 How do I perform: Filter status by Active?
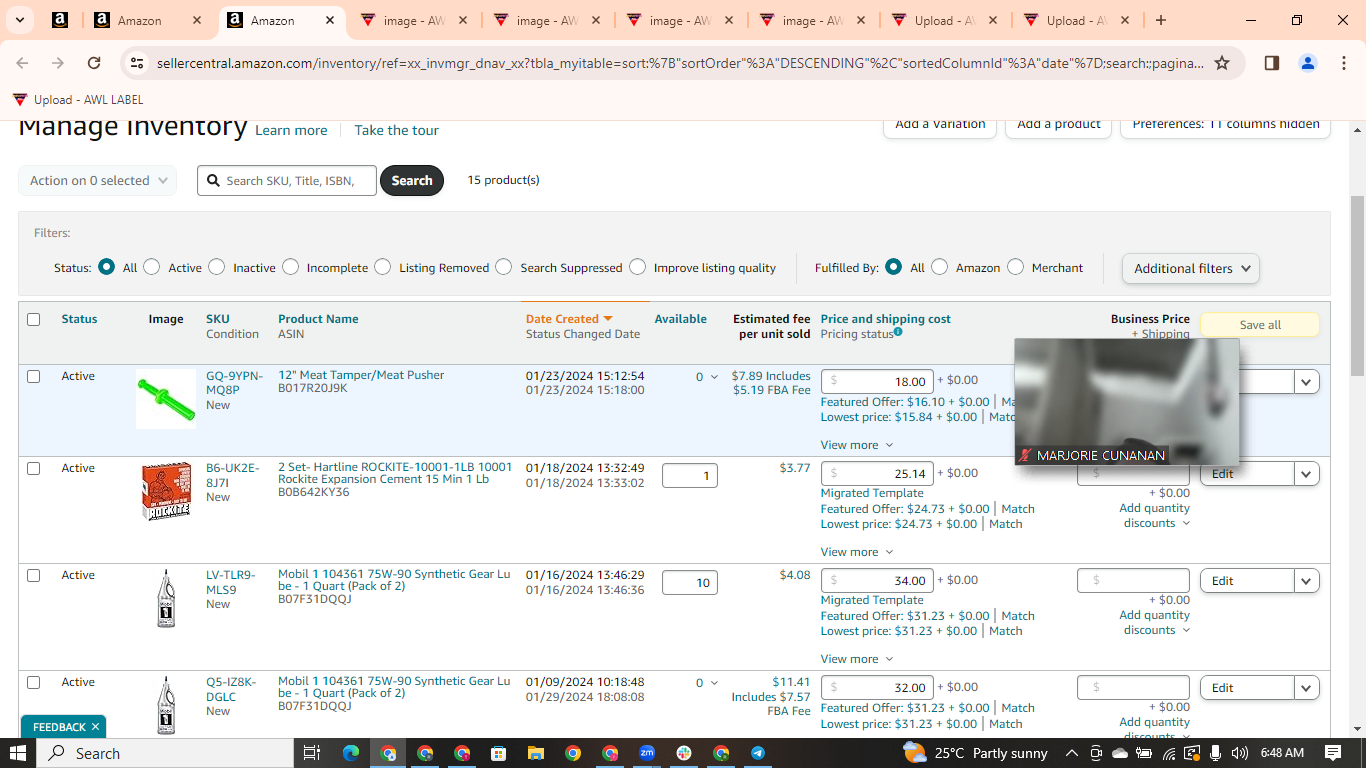152,267
